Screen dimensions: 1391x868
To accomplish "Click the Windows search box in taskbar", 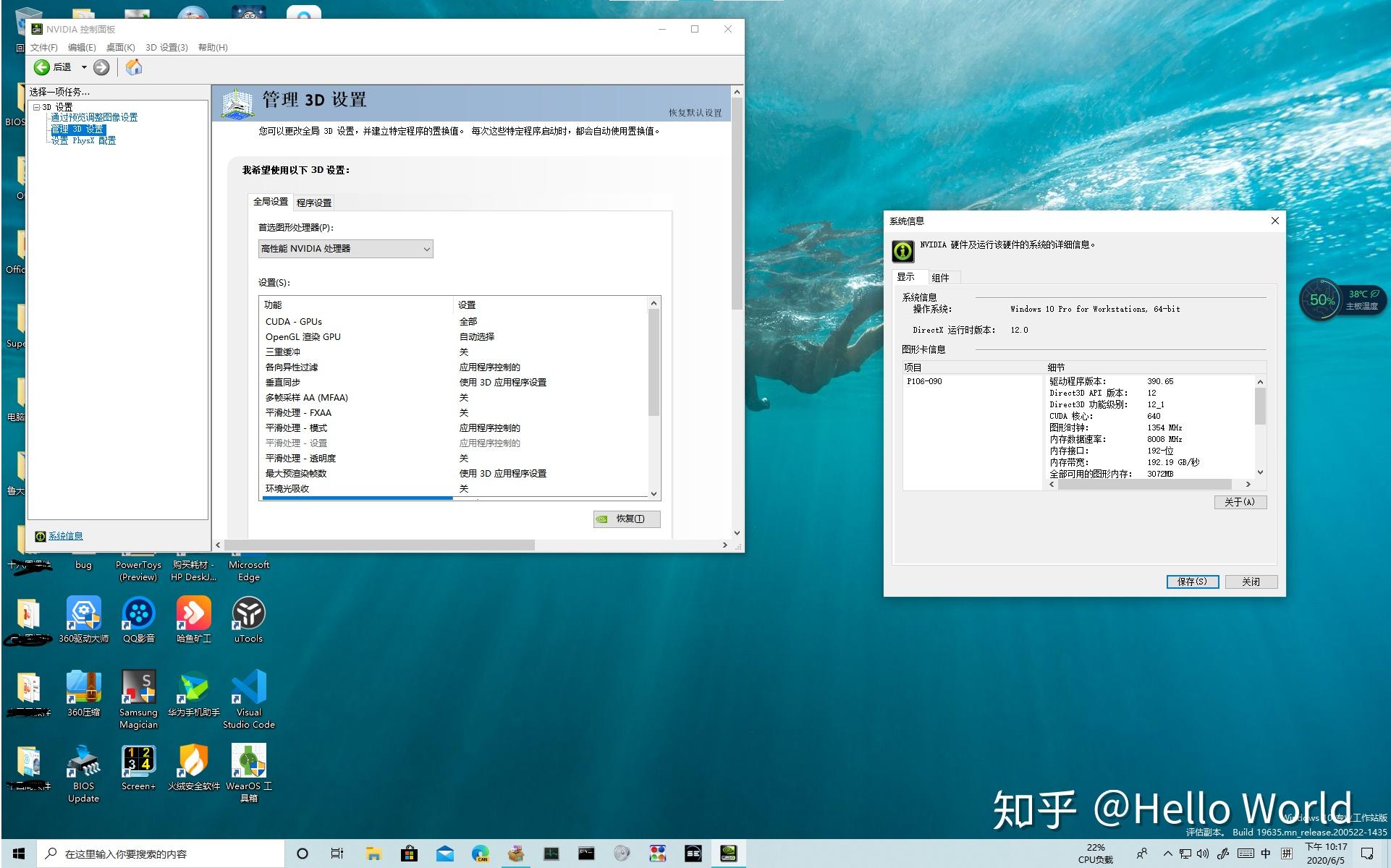I will point(159,854).
